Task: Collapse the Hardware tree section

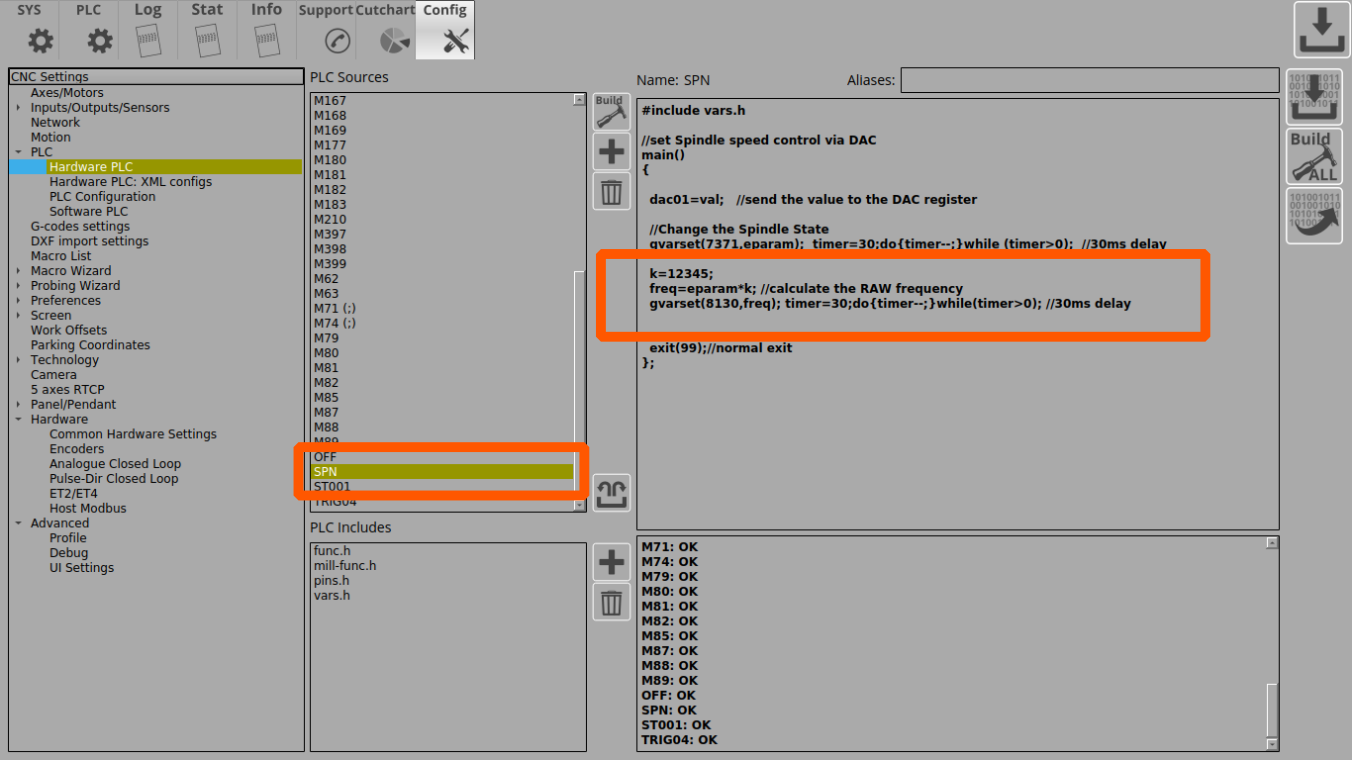Action: (18, 420)
